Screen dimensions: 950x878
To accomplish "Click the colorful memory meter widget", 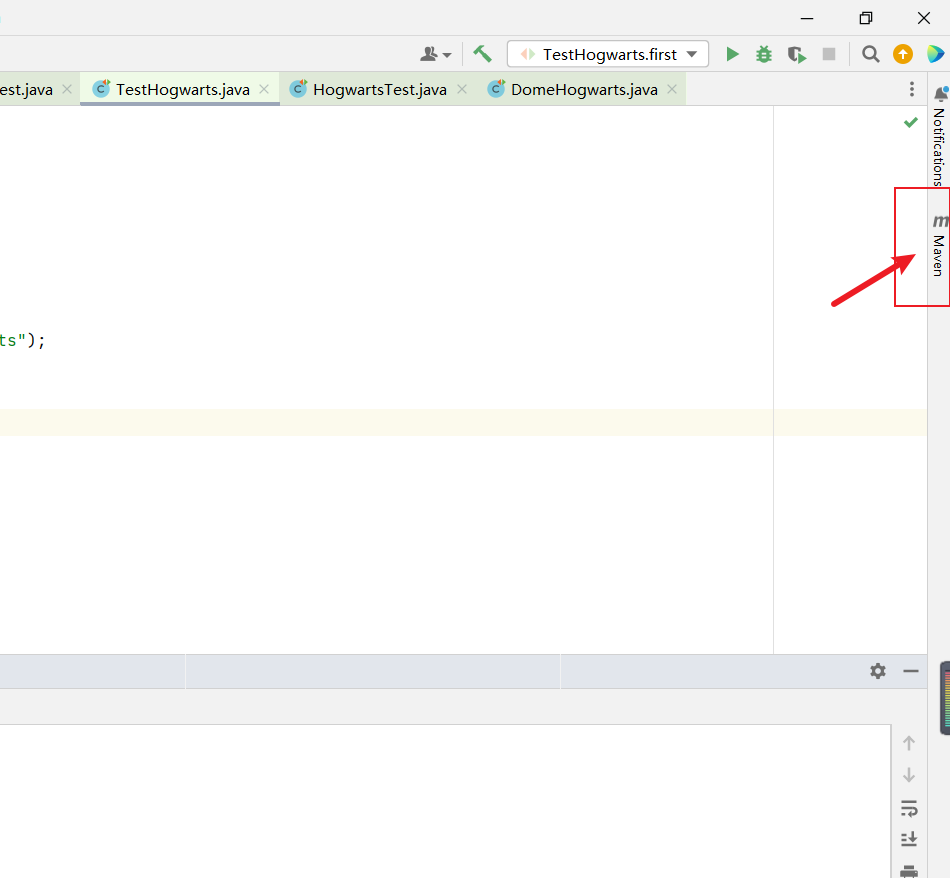I will click(945, 698).
